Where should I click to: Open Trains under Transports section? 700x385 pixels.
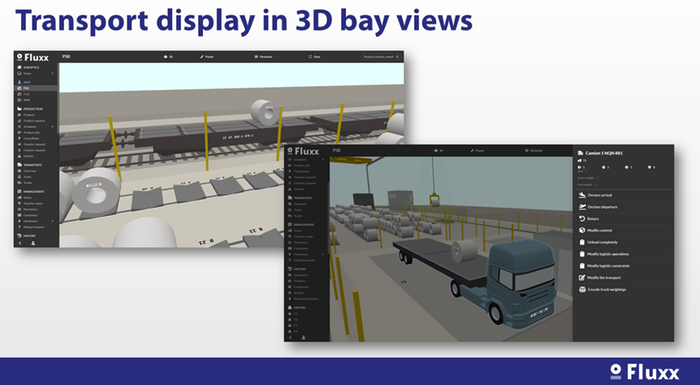[x=27, y=177]
